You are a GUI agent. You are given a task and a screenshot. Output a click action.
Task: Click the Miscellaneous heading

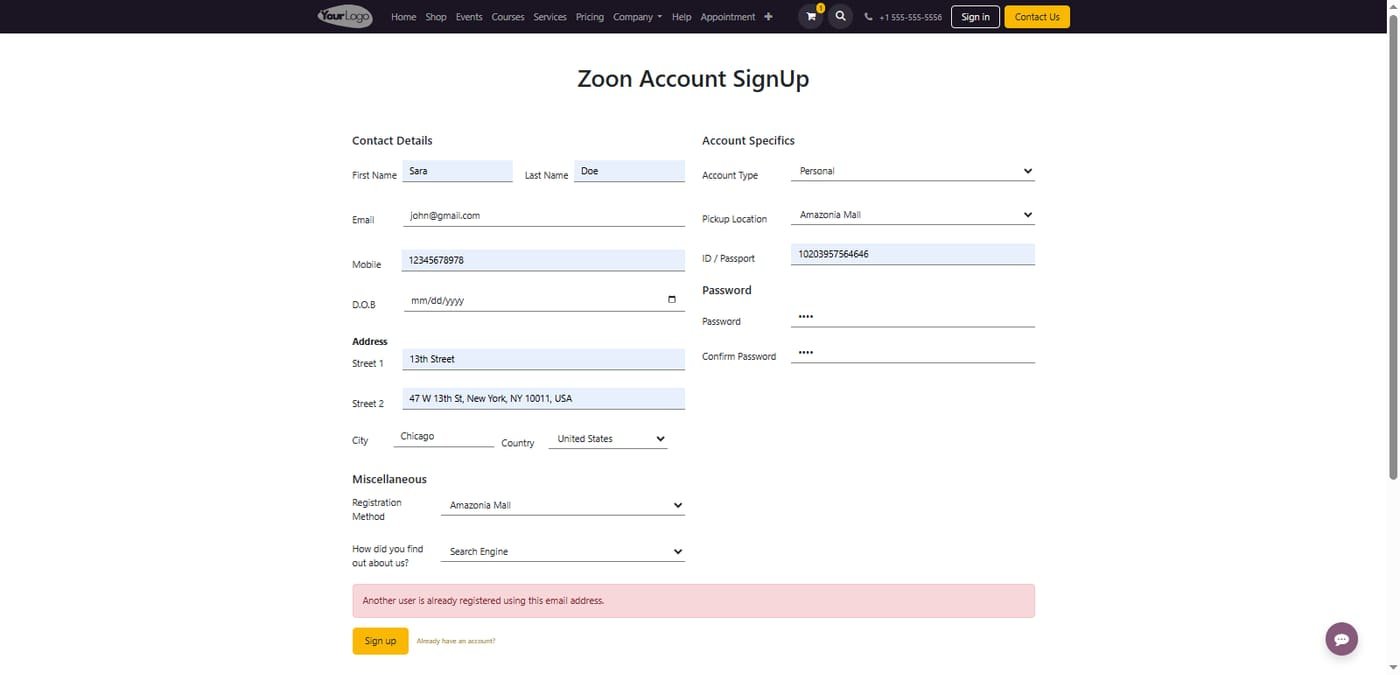pos(389,479)
